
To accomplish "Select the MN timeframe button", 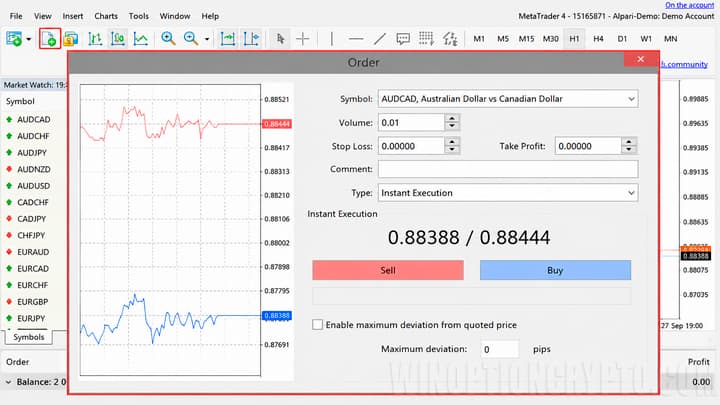I will pos(670,39).
